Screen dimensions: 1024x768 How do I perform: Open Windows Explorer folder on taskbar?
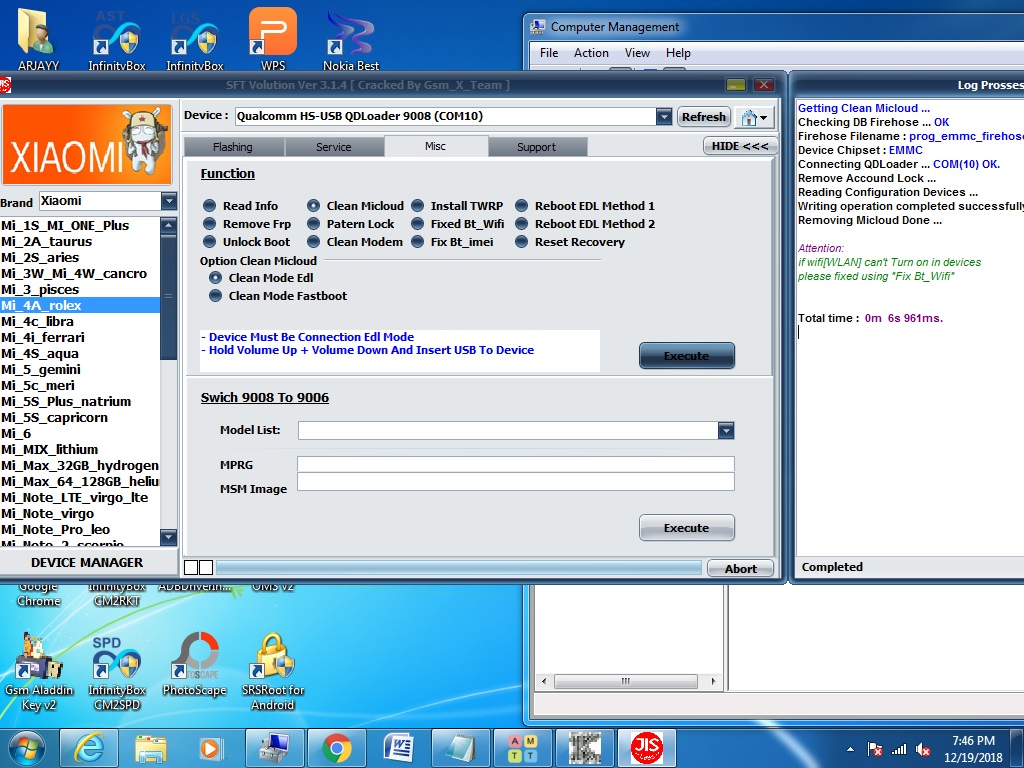click(151, 748)
